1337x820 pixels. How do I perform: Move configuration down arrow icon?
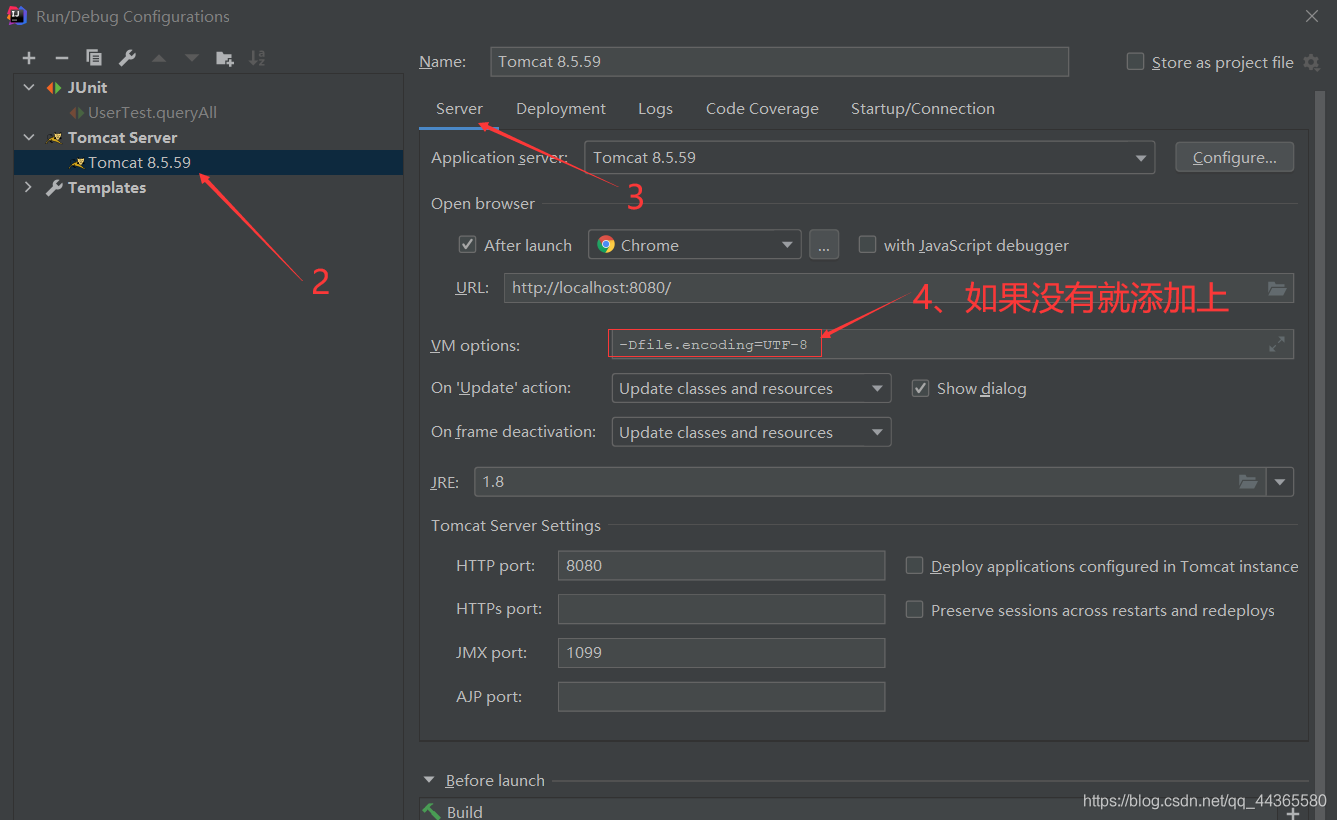click(191, 59)
